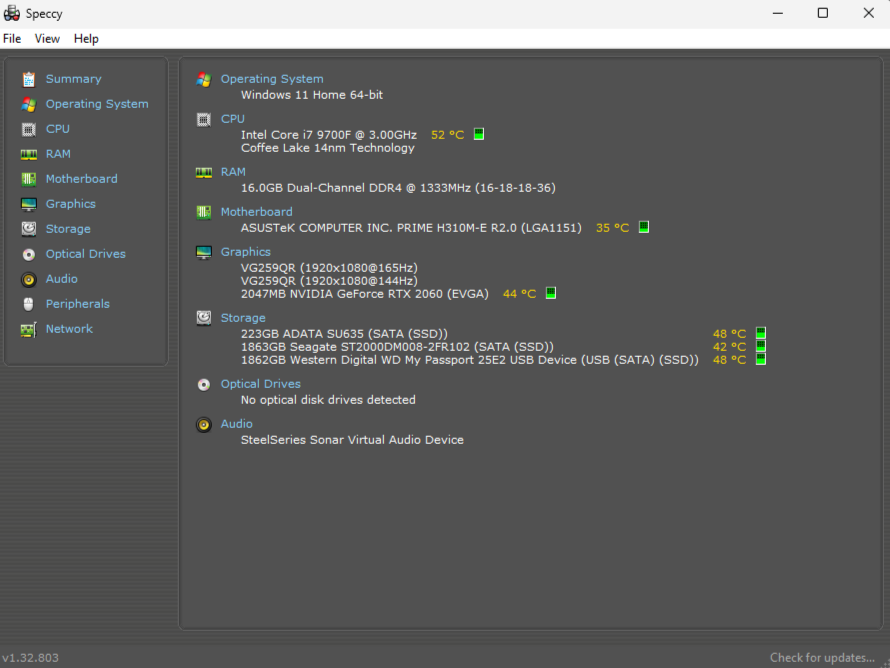Click the Audio icon in main panel

point(204,425)
